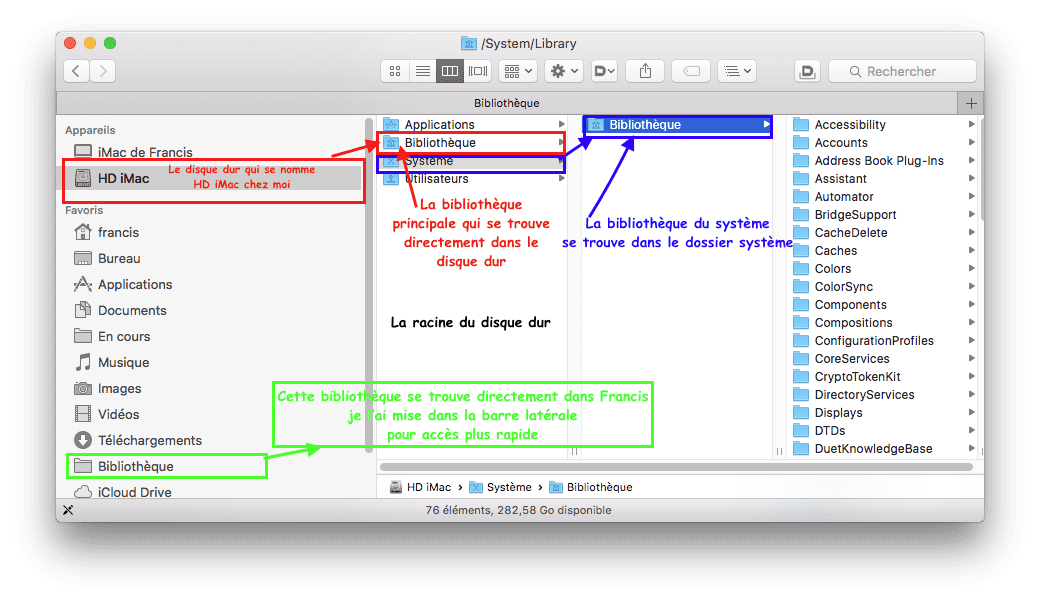1040x602 pixels.
Task: Click the film strip icon beside Vidéos
Action: [x=83, y=414]
